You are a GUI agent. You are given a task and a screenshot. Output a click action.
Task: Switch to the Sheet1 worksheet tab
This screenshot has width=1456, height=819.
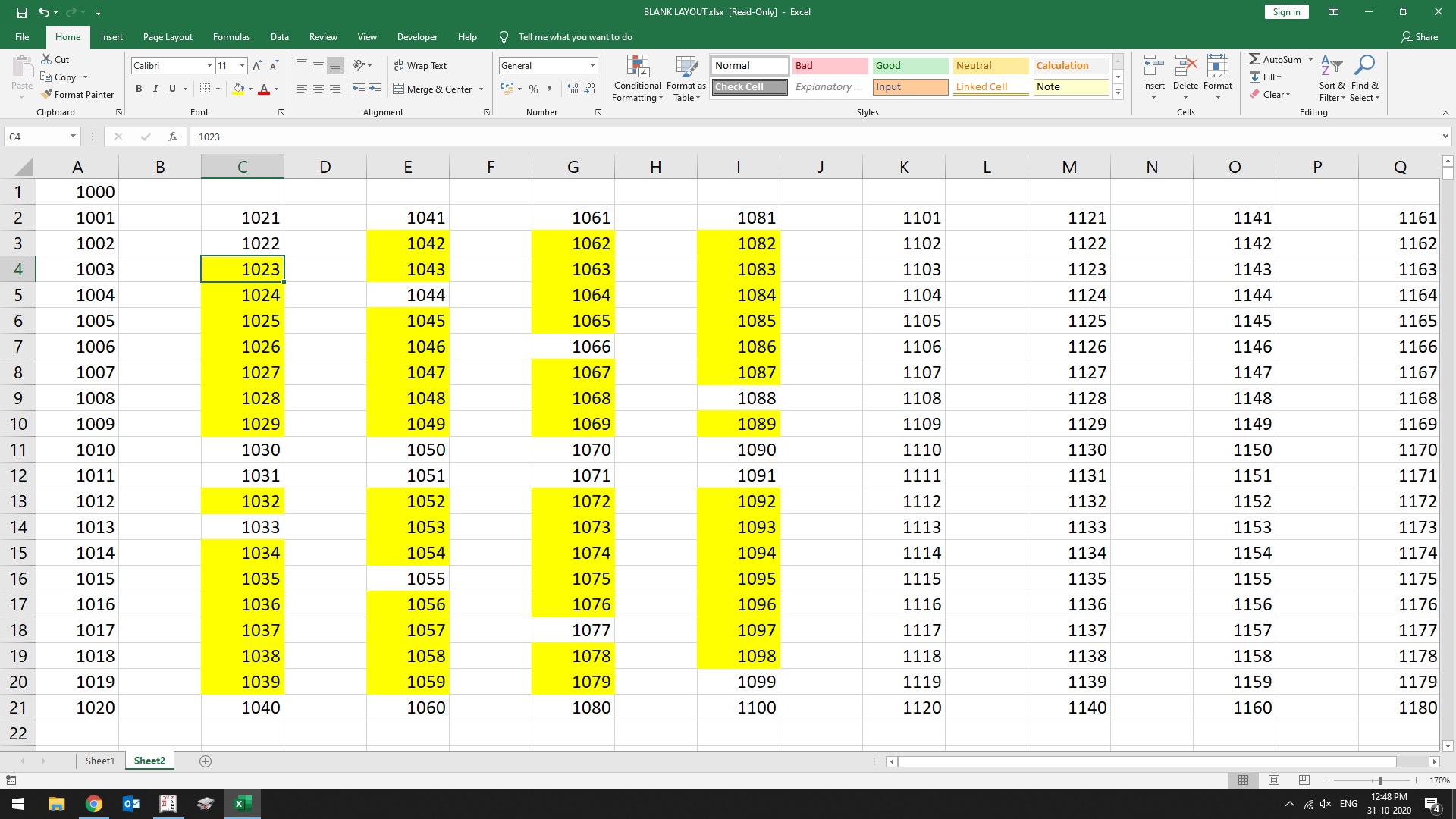pyautogui.click(x=99, y=761)
